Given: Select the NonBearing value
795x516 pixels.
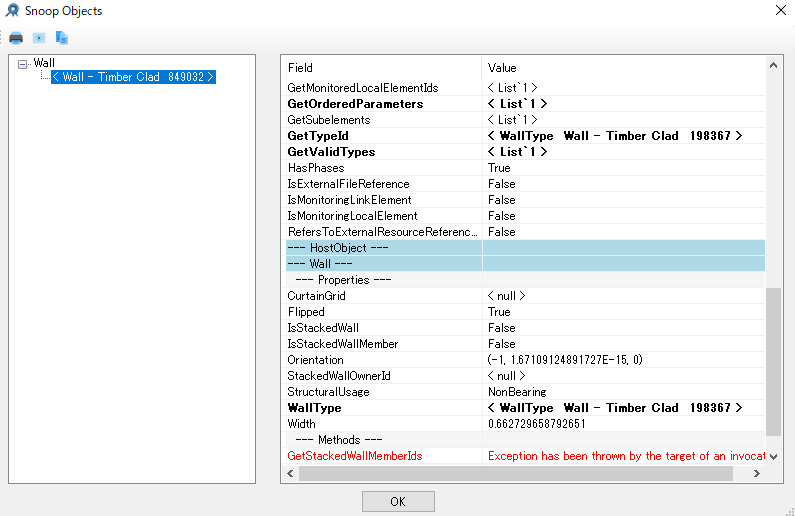Looking at the screenshot, I should (517, 392).
